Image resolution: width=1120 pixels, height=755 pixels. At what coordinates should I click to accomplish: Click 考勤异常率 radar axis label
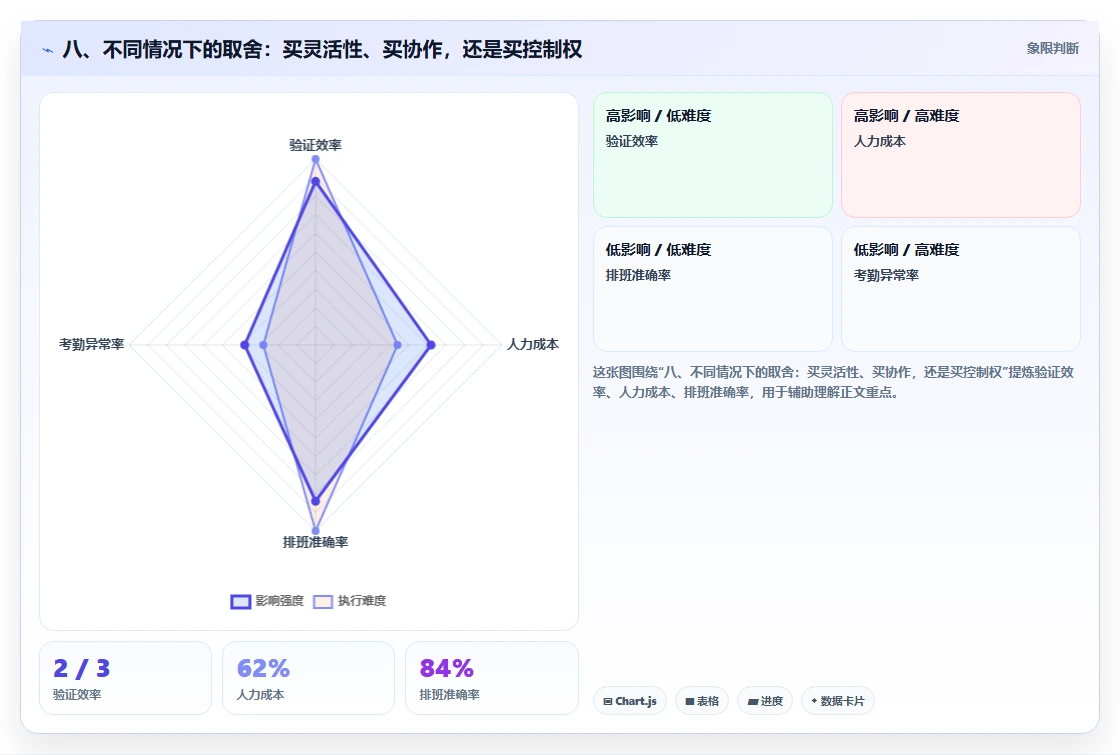91,344
